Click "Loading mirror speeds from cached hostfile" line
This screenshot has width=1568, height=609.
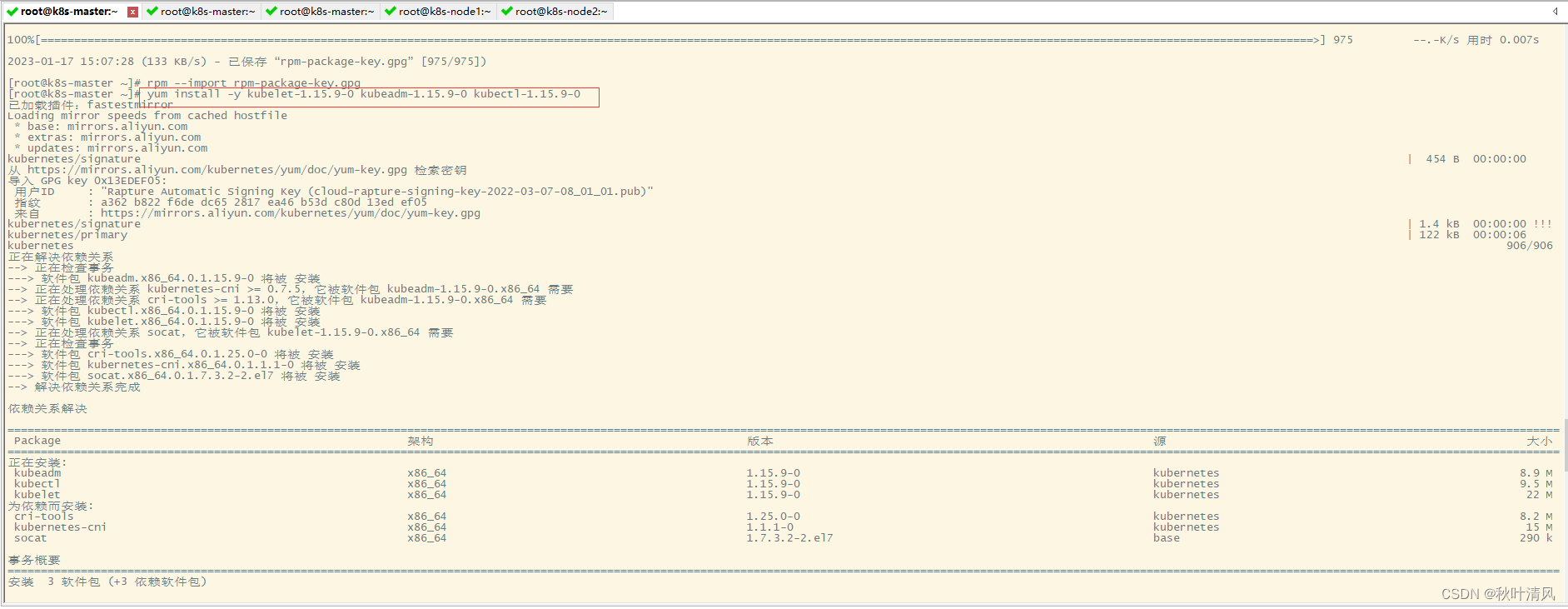(147, 116)
